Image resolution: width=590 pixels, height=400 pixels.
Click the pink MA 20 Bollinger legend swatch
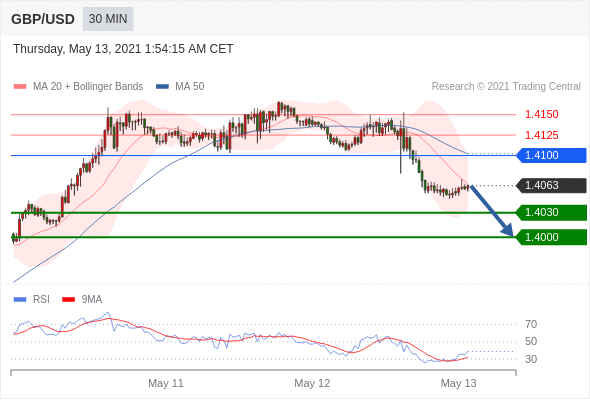20,87
